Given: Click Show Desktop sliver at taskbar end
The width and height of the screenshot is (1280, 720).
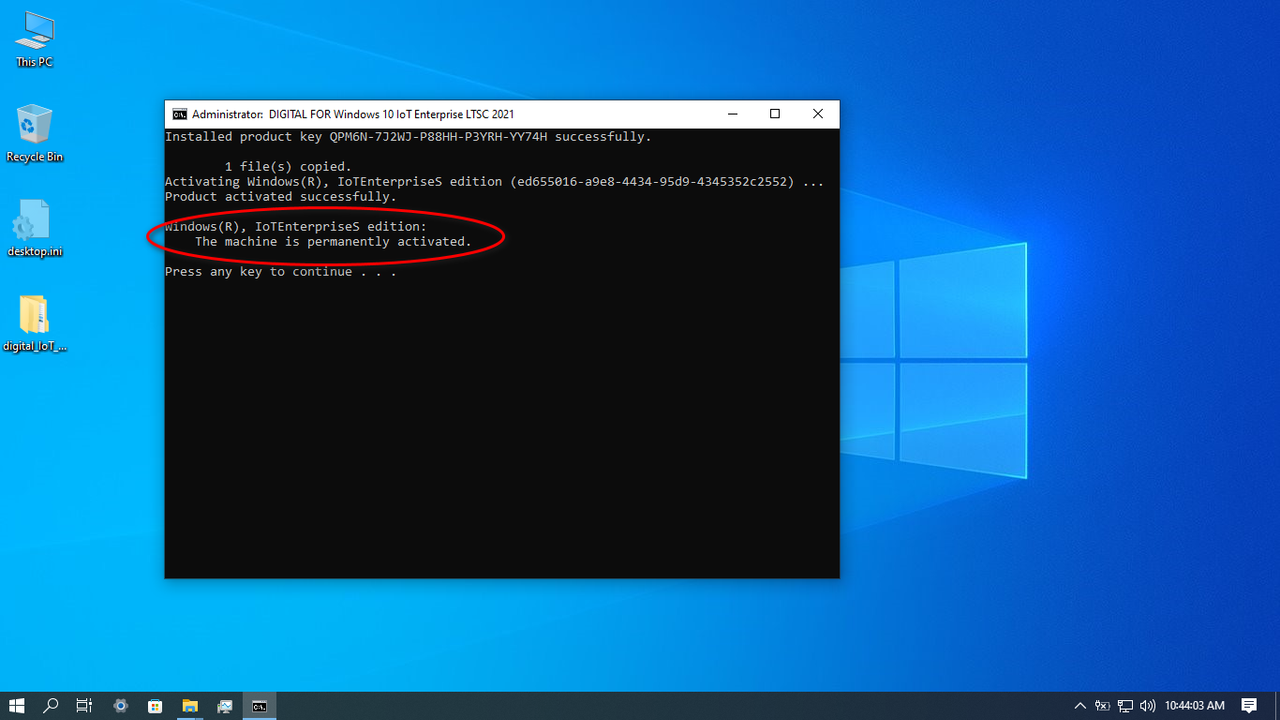Looking at the screenshot, I should coord(1277,706).
